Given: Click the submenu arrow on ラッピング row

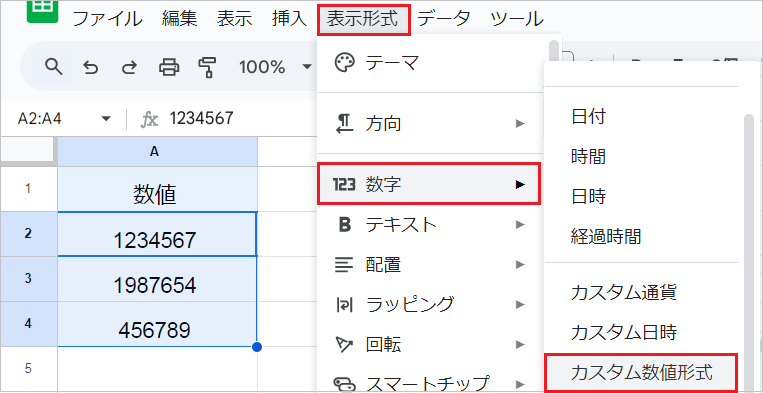Looking at the screenshot, I should 520,305.
